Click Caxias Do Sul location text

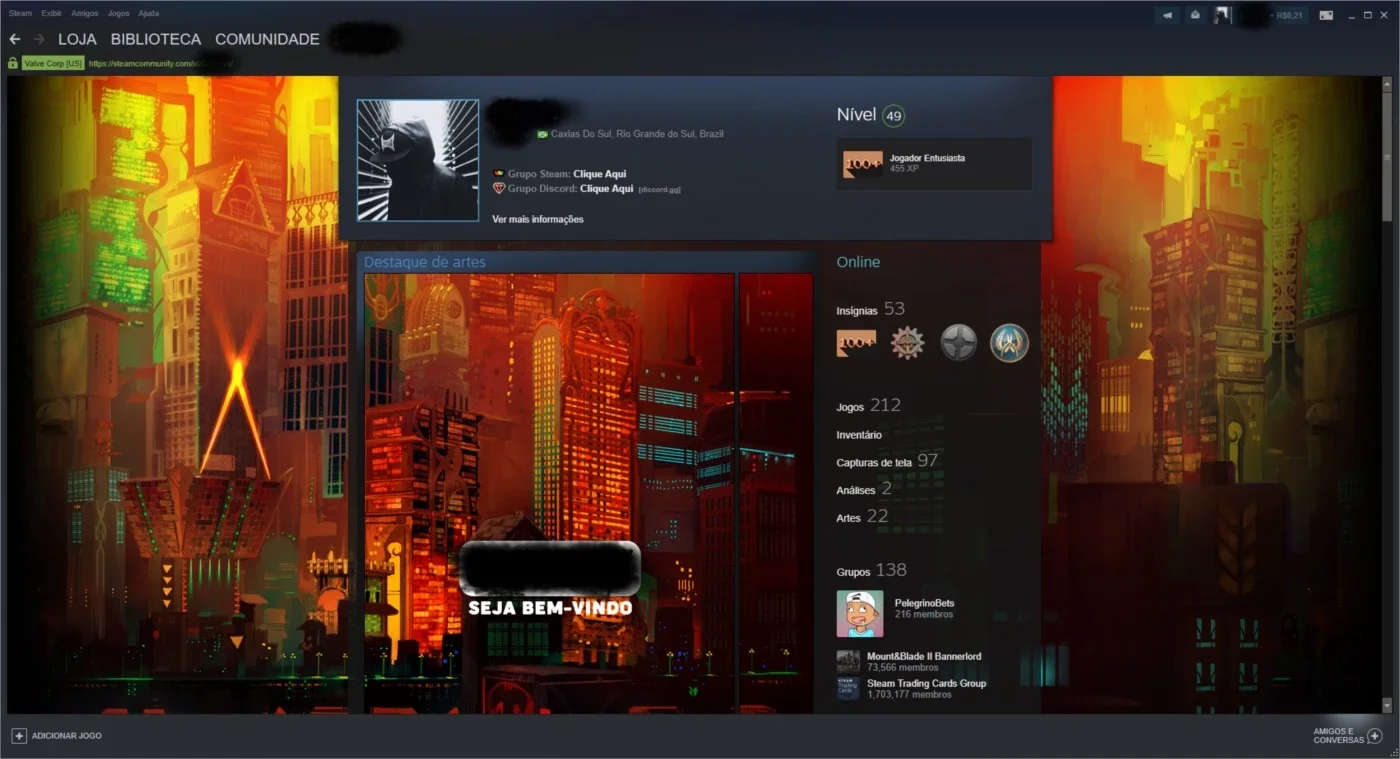pos(637,134)
